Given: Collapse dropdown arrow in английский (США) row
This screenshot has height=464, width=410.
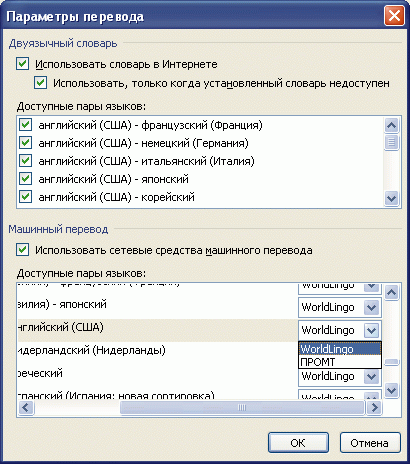Looking at the screenshot, I should [x=371, y=330].
